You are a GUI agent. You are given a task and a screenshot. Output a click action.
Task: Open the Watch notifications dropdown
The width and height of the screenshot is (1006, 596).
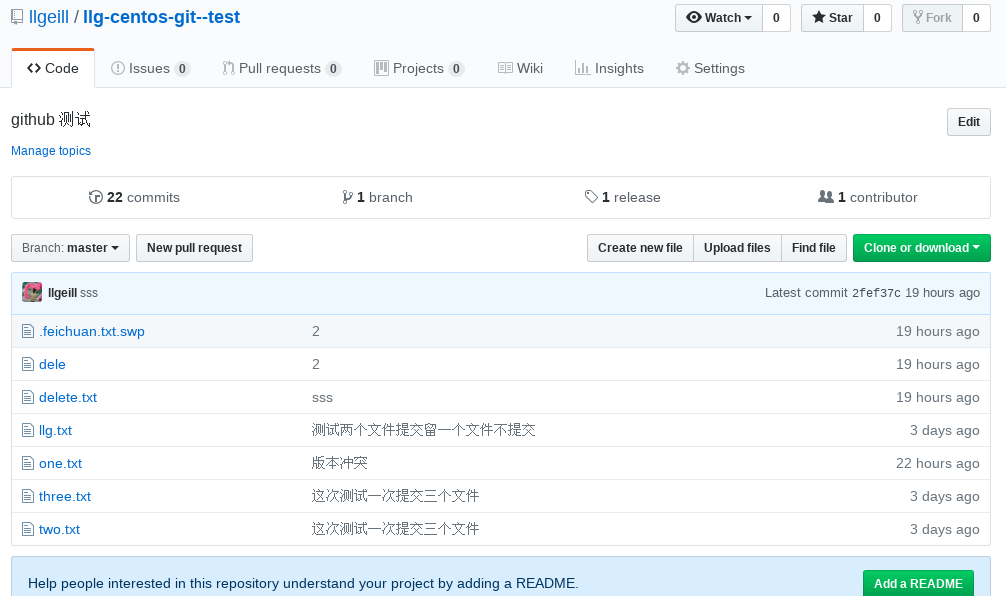click(x=718, y=18)
